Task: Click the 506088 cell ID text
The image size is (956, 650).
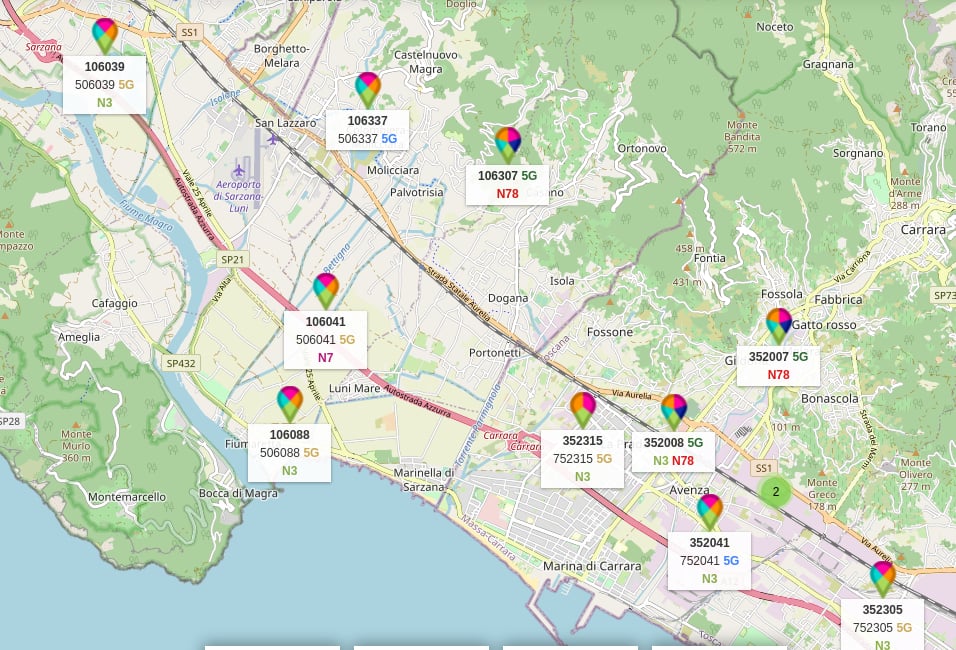Action: [x=280, y=453]
